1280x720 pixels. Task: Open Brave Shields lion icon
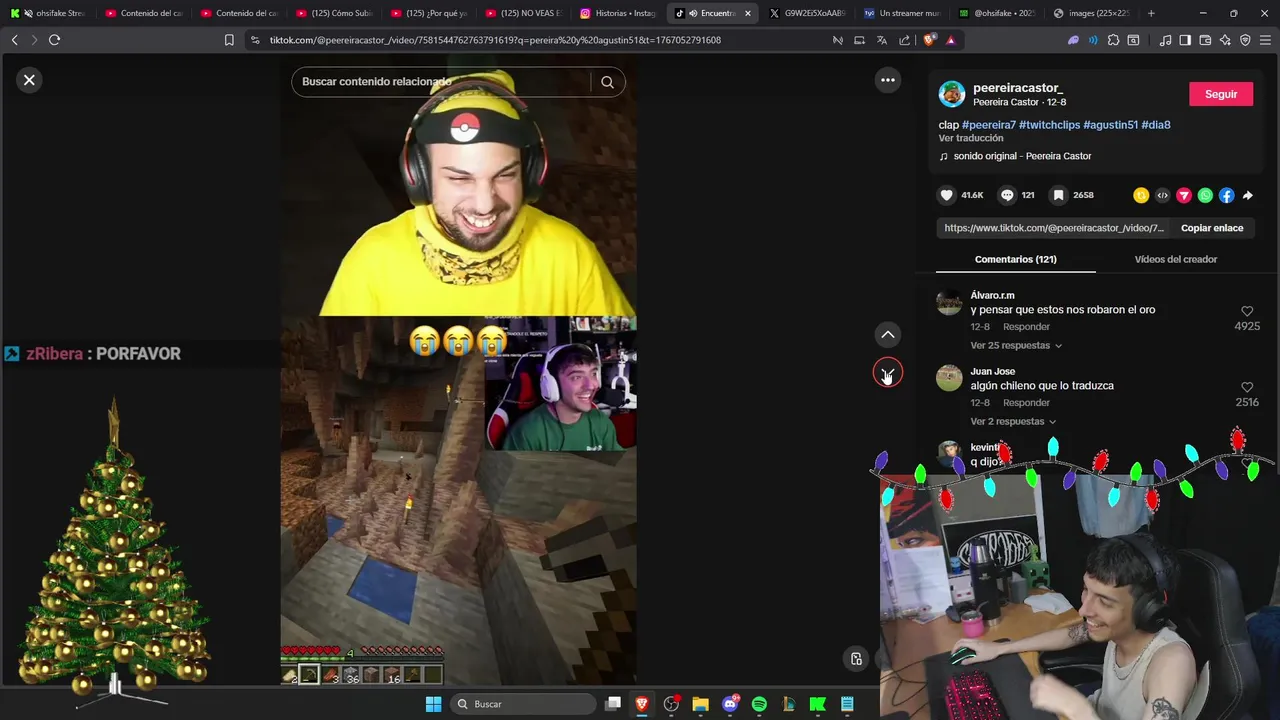pos(930,40)
